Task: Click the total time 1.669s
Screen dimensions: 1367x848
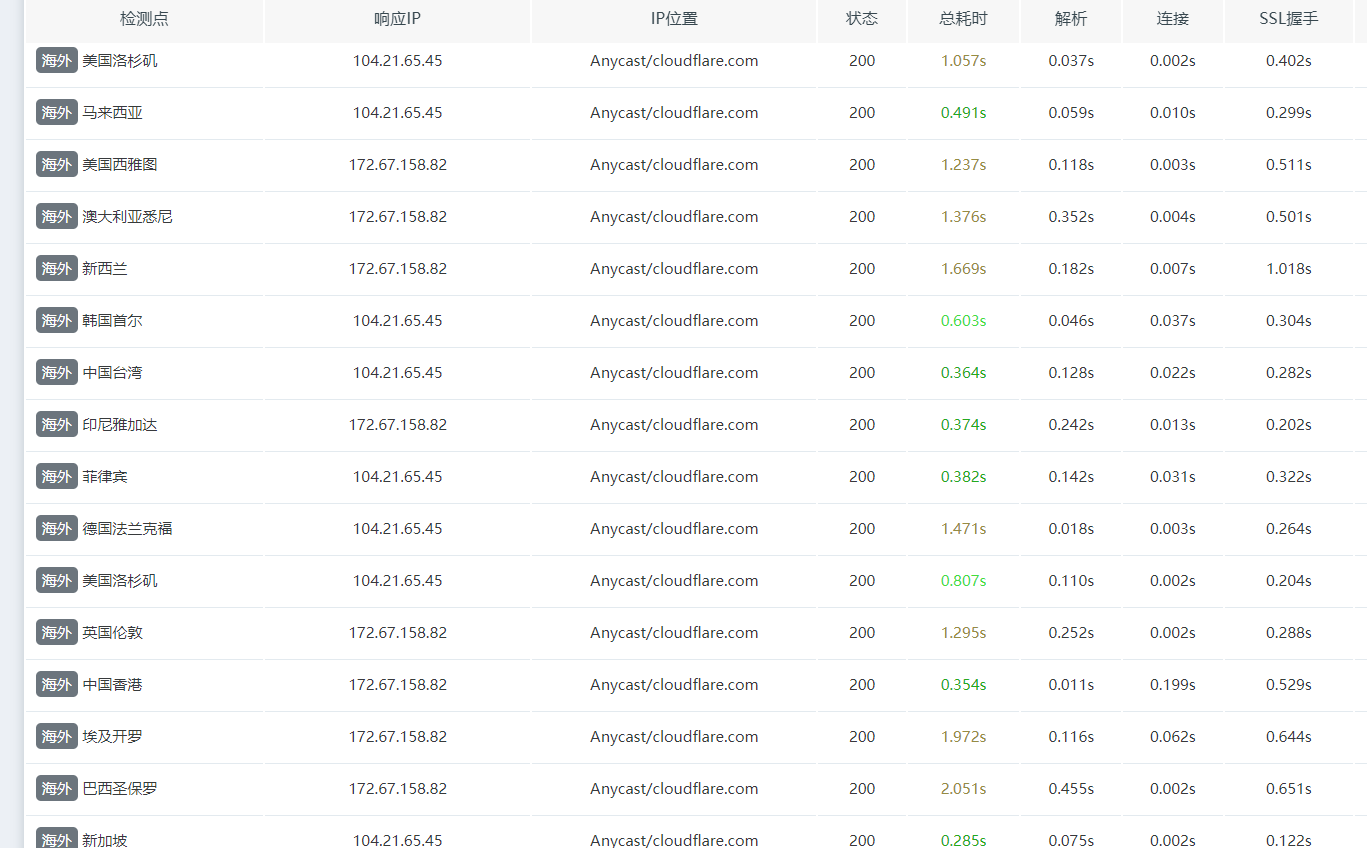Action: [963, 269]
